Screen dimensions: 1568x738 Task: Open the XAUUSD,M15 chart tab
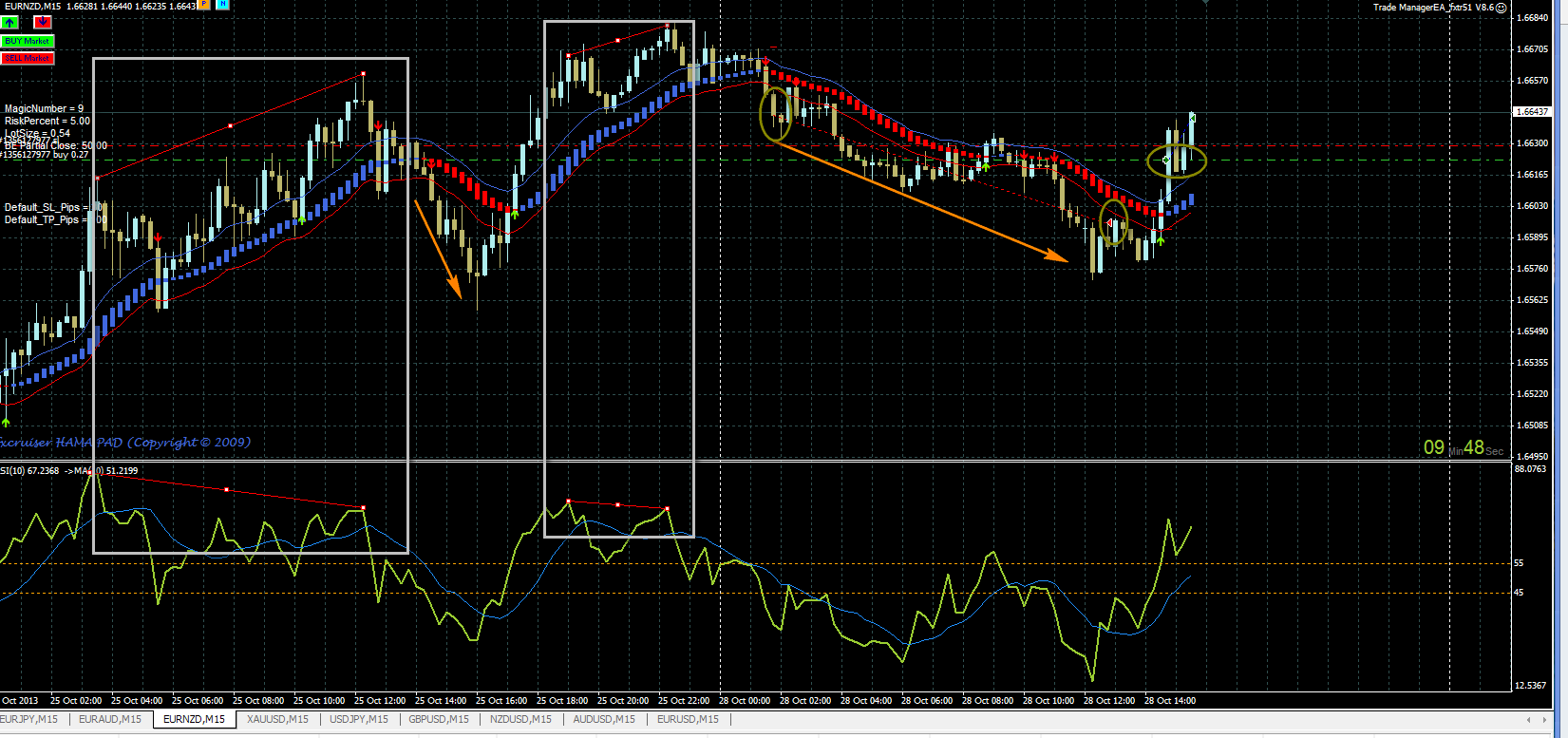coord(278,719)
